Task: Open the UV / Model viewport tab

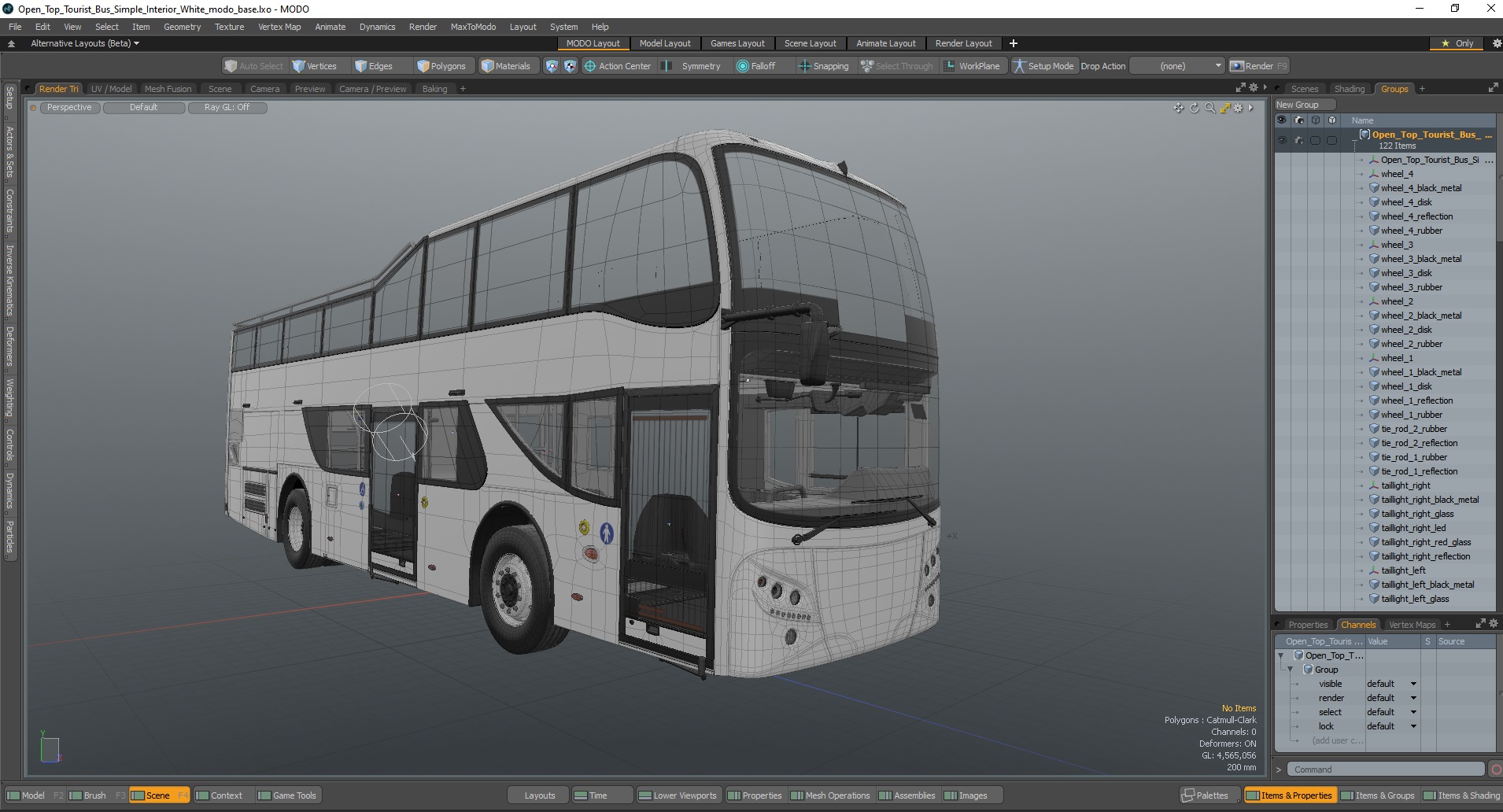Action: [x=111, y=89]
